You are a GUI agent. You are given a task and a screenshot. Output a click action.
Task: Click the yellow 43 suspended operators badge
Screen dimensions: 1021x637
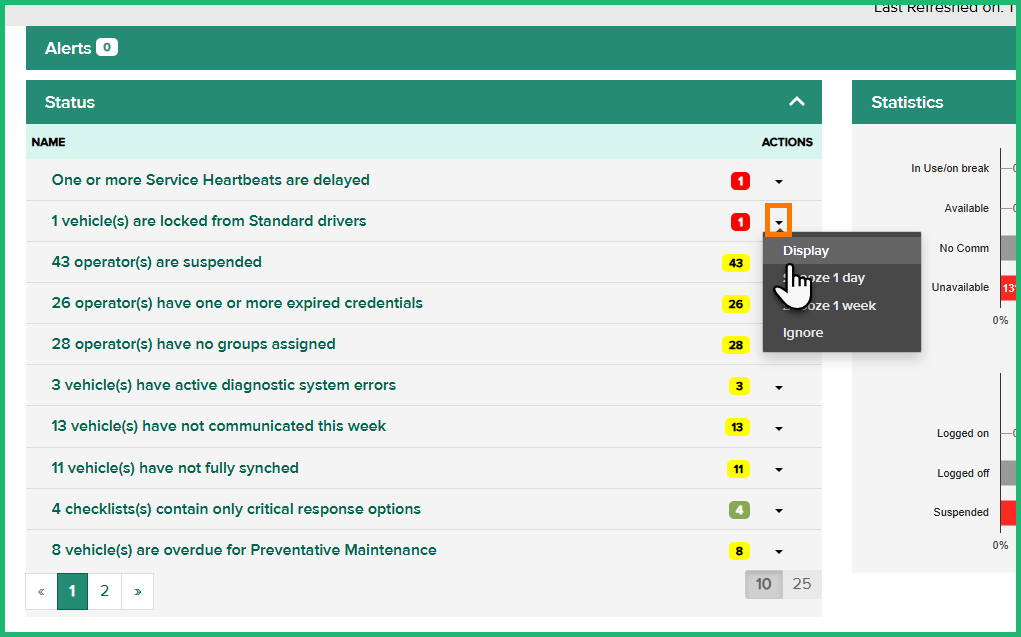[x=736, y=263]
